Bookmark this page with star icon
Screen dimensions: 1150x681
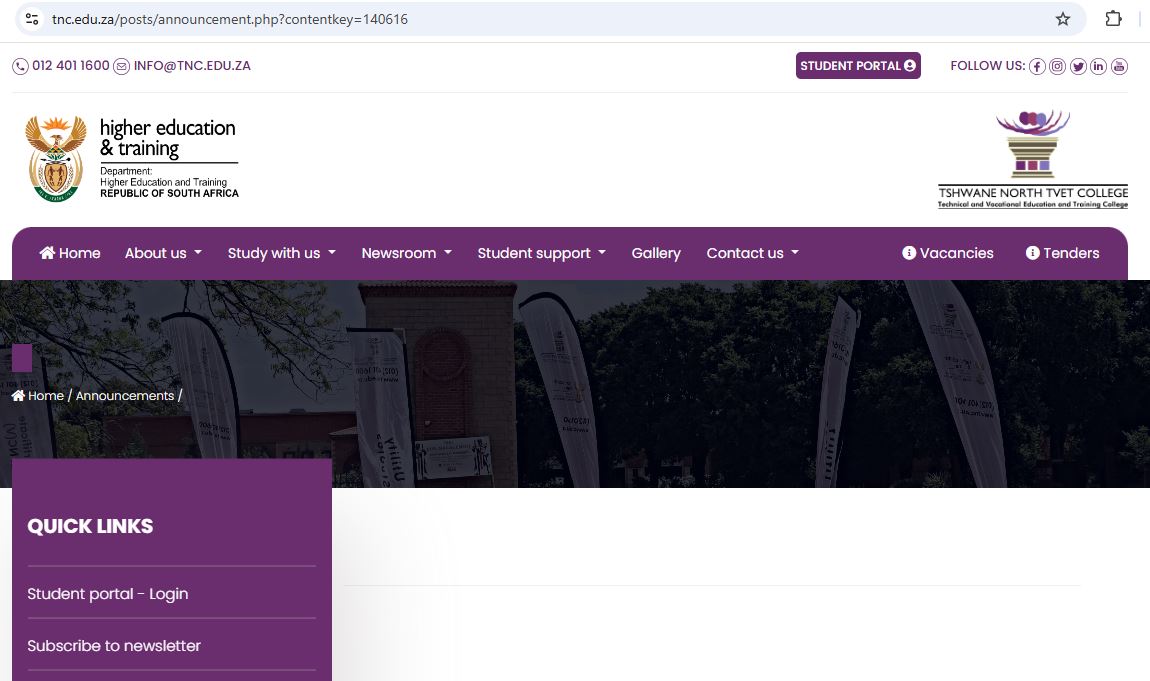coord(1063,19)
